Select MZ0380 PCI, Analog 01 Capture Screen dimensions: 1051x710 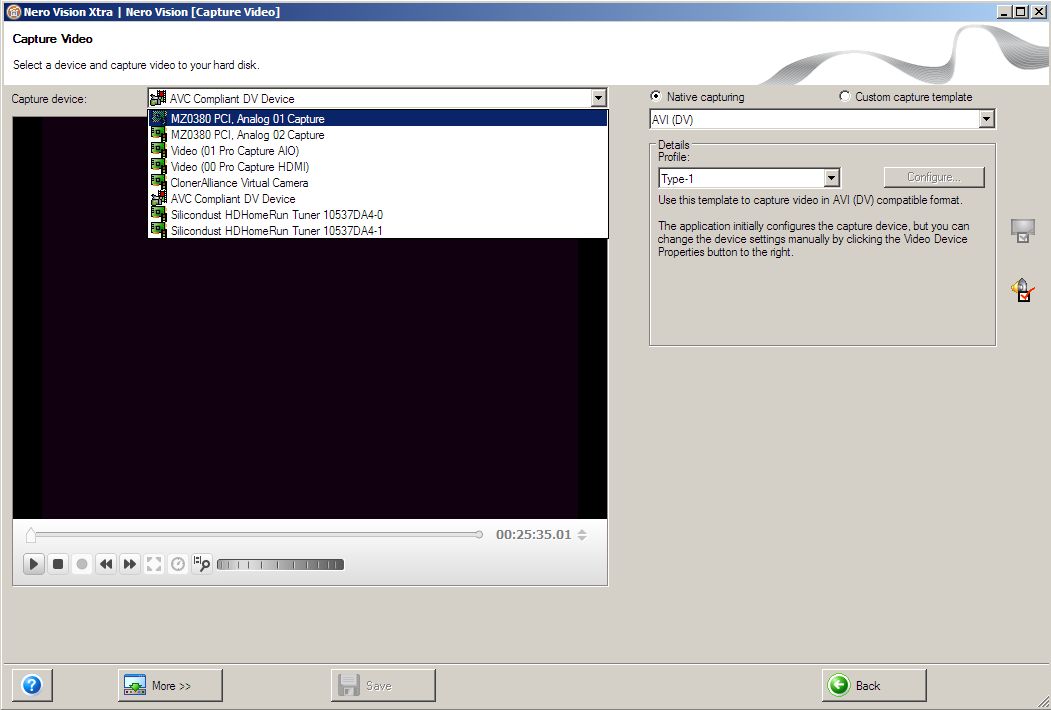coord(378,119)
